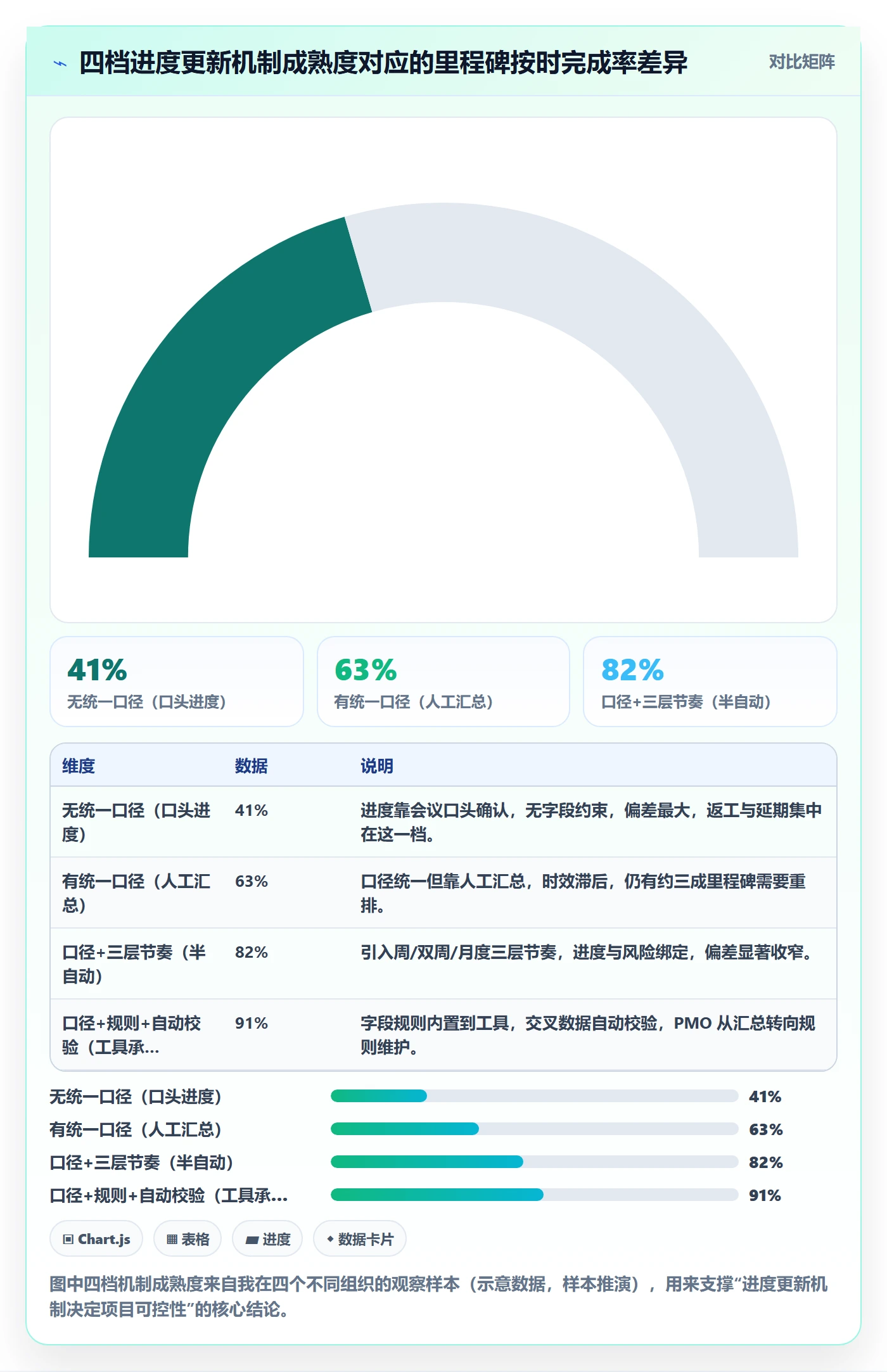Viewport: 887px width, 1372px height.
Task: Click description starting 引入周/双周/月度三层节奏
Action: [589, 952]
